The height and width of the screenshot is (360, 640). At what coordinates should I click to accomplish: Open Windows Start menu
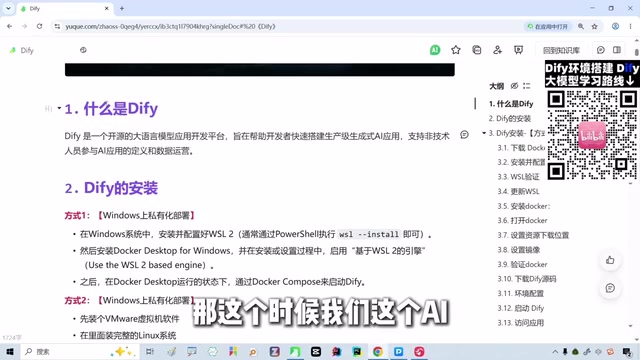tap(10, 351)
